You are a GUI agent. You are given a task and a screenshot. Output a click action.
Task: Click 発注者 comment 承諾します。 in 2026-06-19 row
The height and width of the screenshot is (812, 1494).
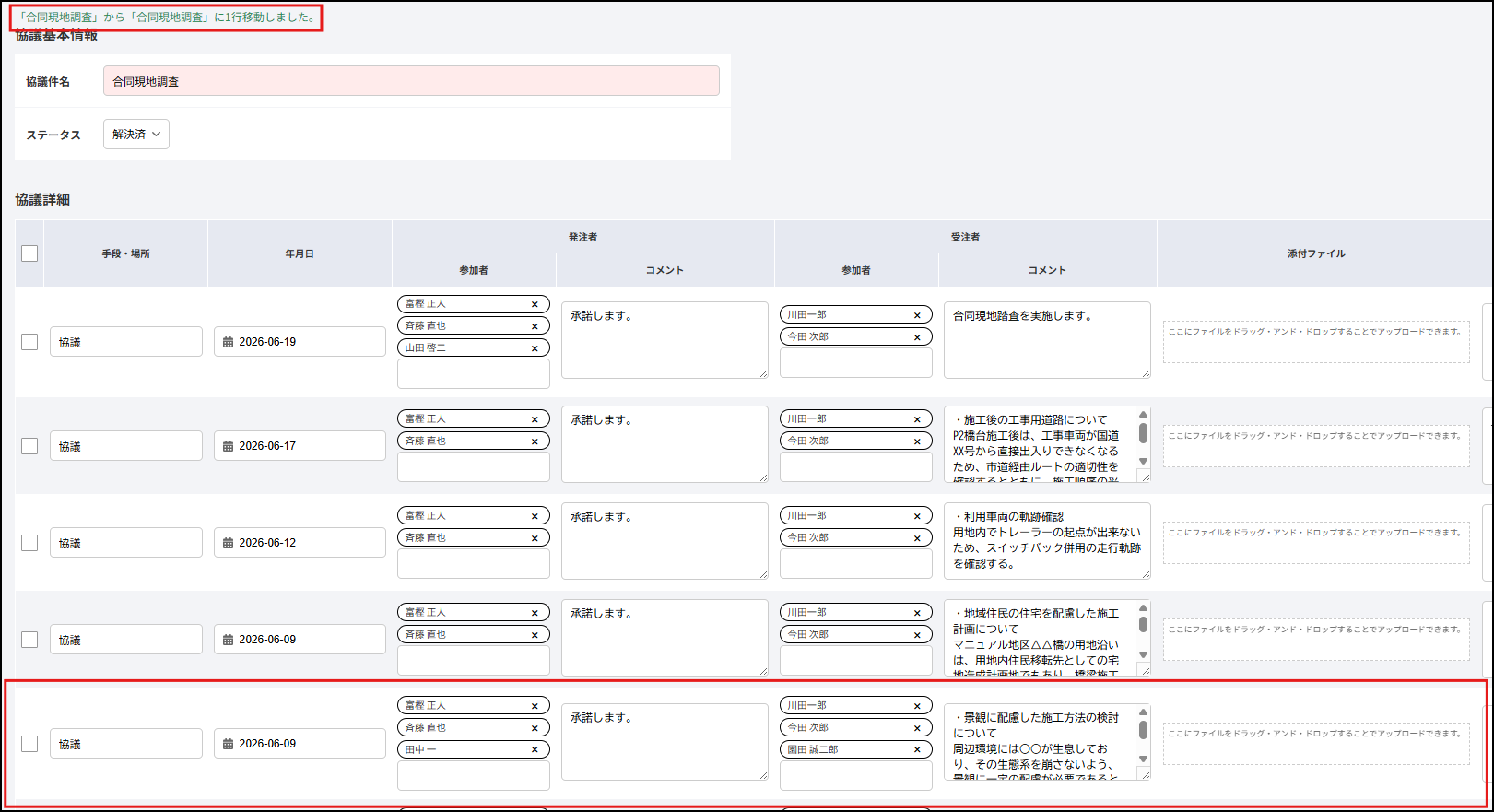(x=665, y=340)
